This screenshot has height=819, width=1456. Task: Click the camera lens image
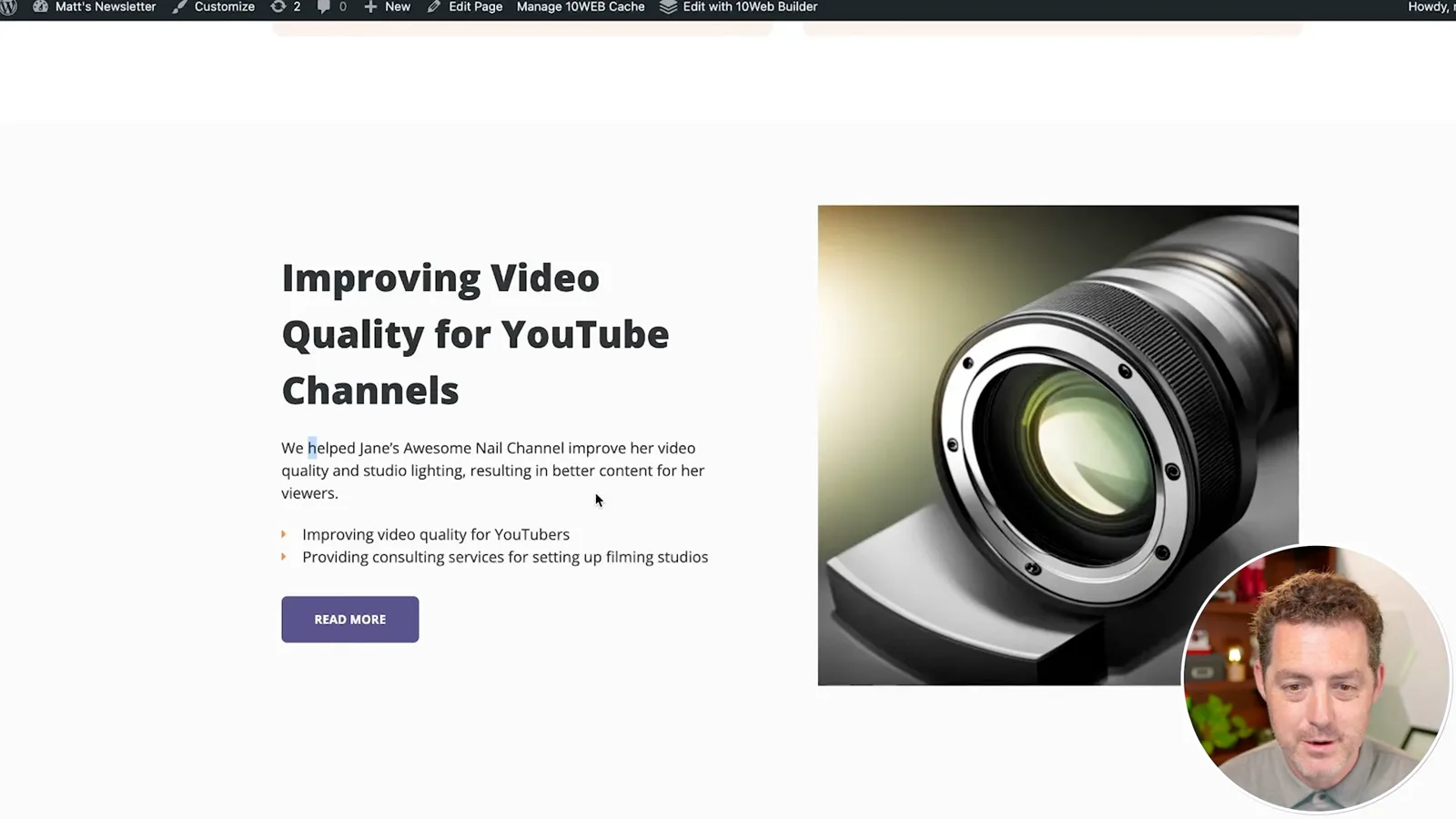tap(1057, 445)
